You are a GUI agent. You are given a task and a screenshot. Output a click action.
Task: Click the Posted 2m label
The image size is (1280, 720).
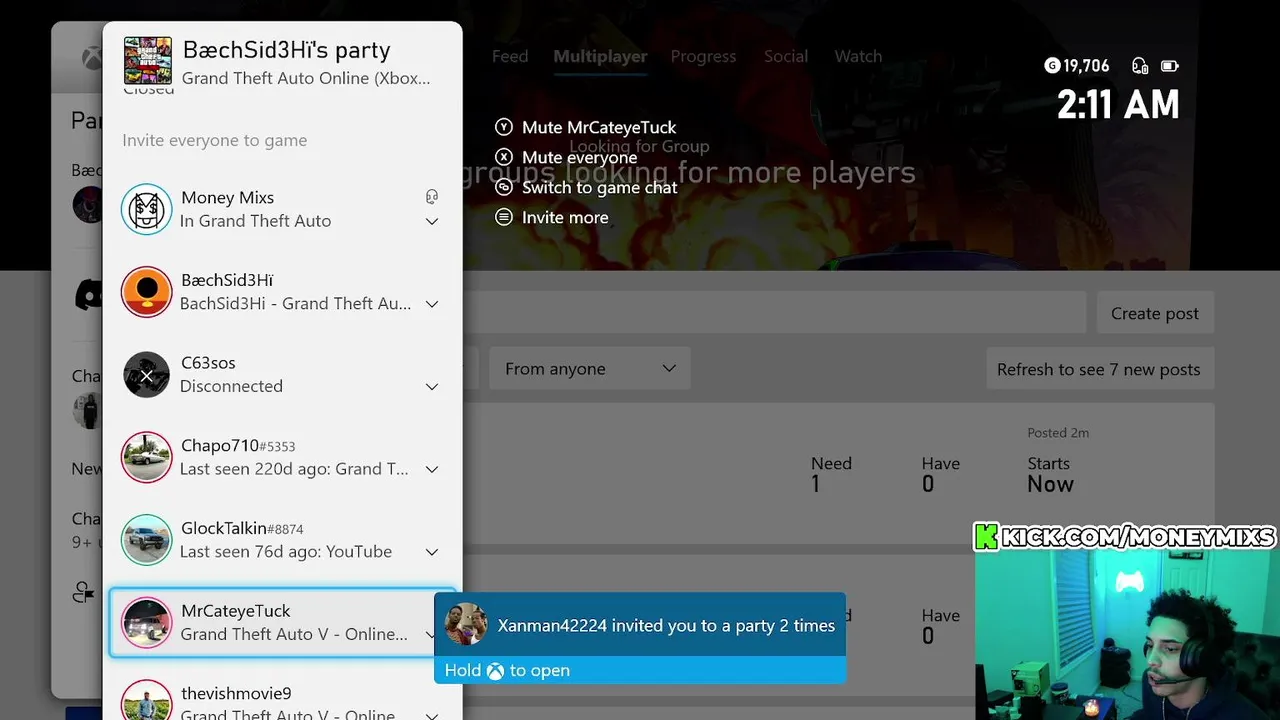tap(1058, 433)
